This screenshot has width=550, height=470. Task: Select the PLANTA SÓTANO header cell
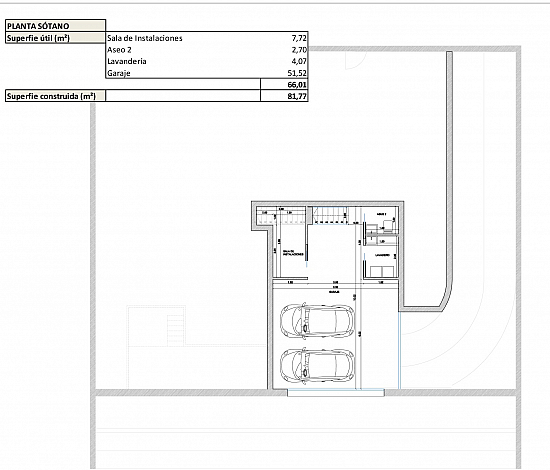(x=55, y=26)
